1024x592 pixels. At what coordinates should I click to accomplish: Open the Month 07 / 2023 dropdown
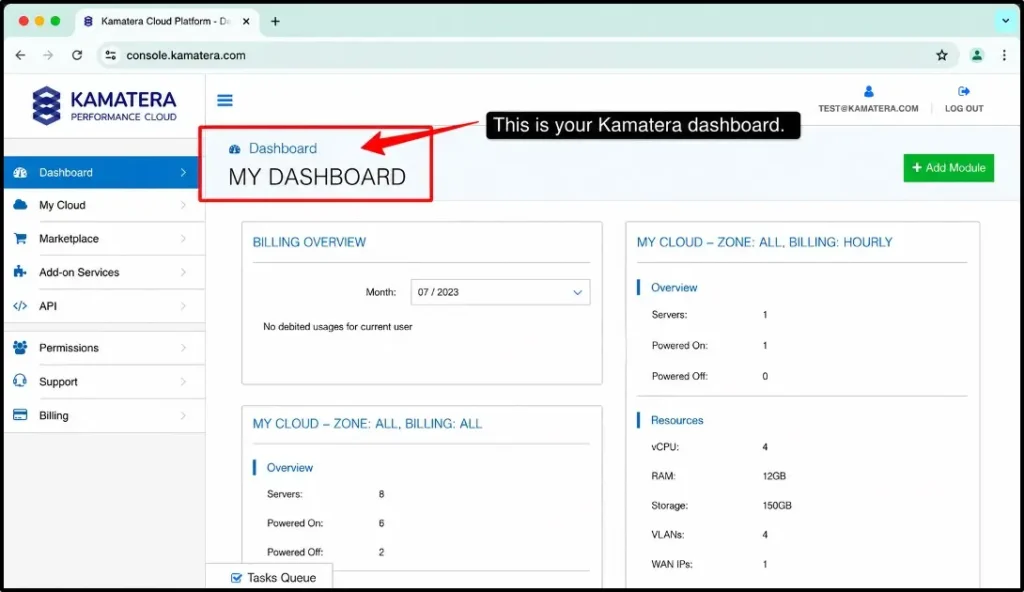point(500,292)
